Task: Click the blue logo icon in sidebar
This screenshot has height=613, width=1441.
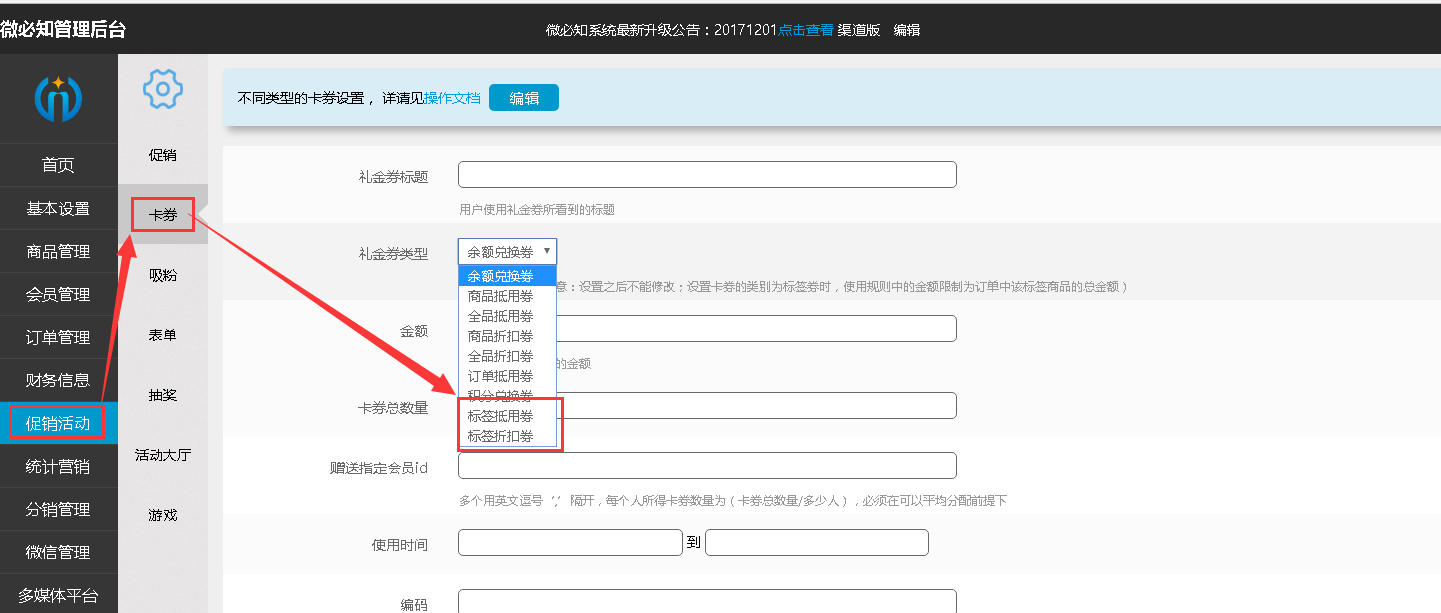Action: click(x=58, y=98)
